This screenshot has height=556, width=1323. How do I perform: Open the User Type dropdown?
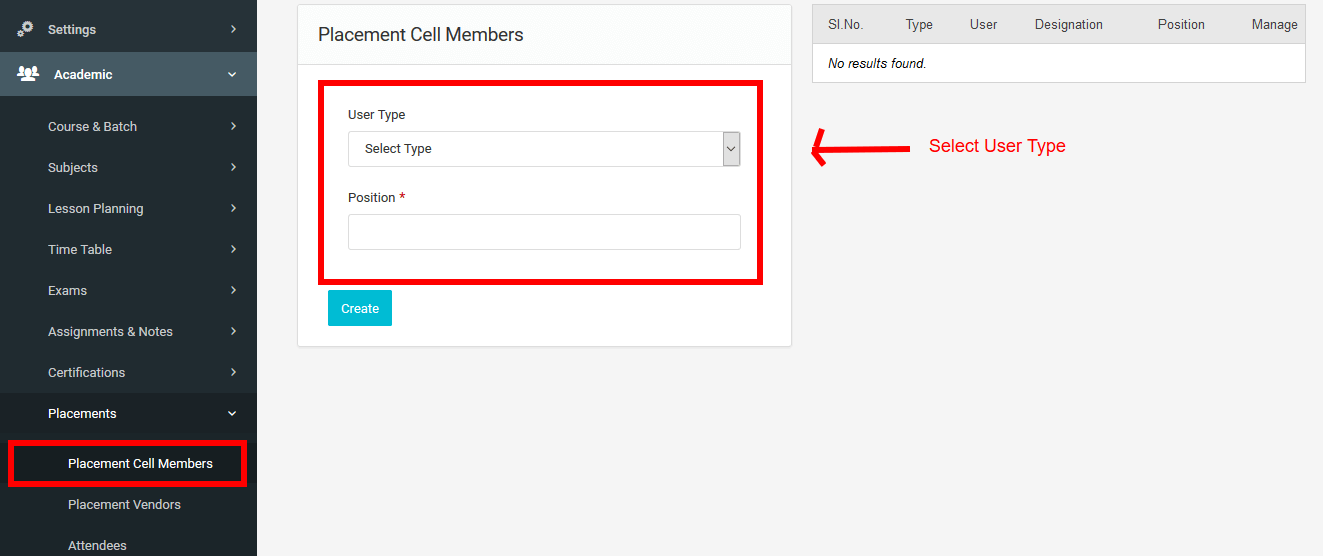pyautogui.click(x=544, y=148)
